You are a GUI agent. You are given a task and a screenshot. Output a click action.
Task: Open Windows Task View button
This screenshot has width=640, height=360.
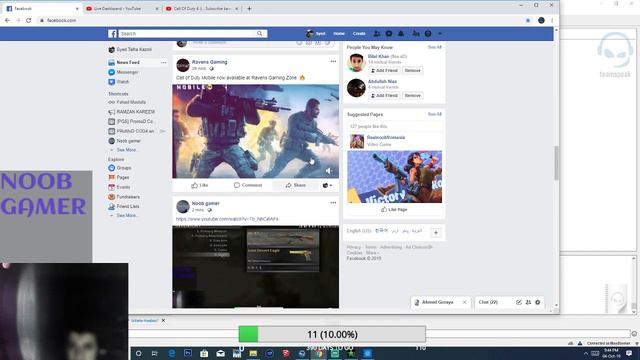coord(155,353)
